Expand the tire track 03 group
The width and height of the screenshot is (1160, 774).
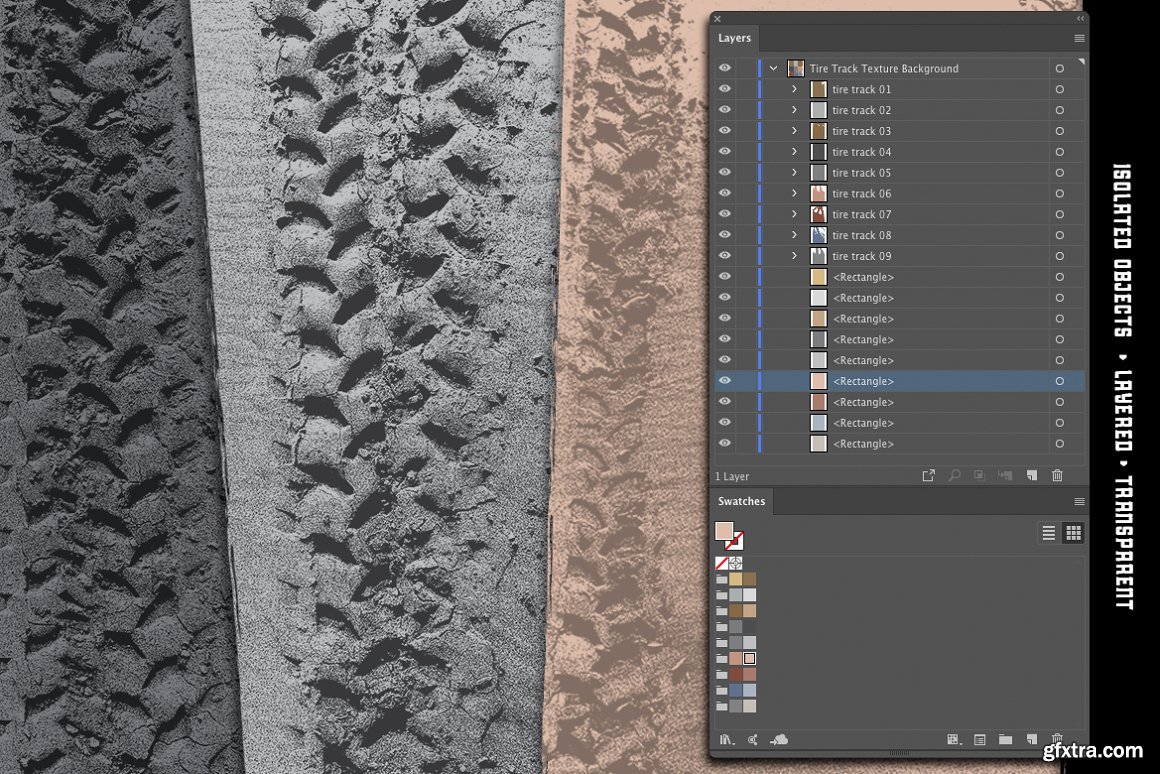[x=795, y=131]
